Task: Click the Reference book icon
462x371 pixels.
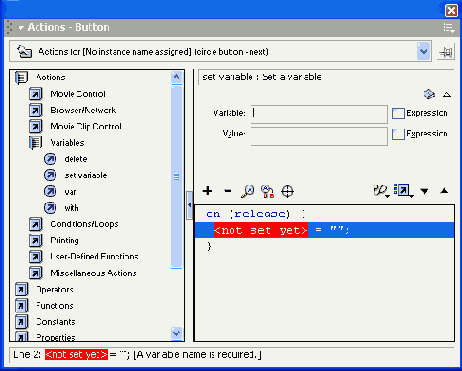Action: [429, 94]
